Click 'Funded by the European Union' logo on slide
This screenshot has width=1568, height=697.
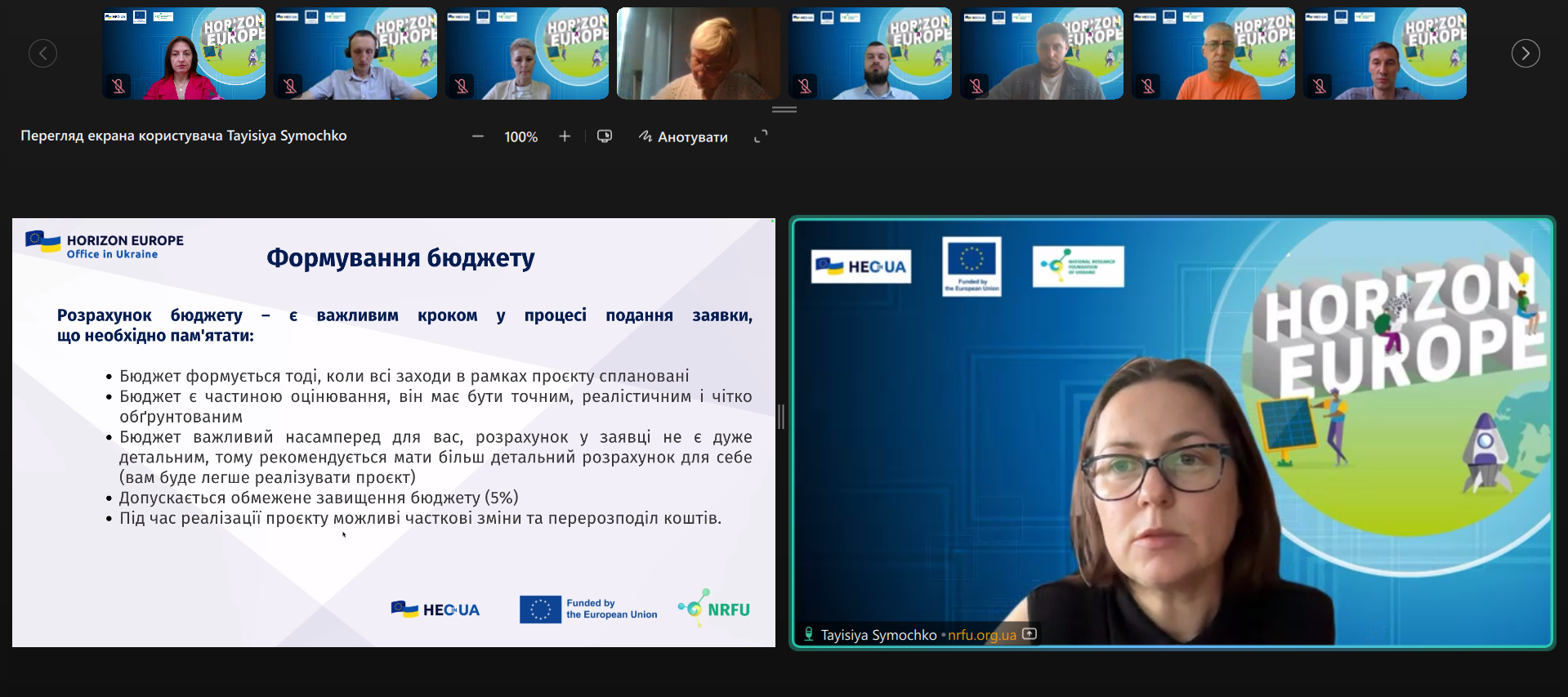click(588, 609)
